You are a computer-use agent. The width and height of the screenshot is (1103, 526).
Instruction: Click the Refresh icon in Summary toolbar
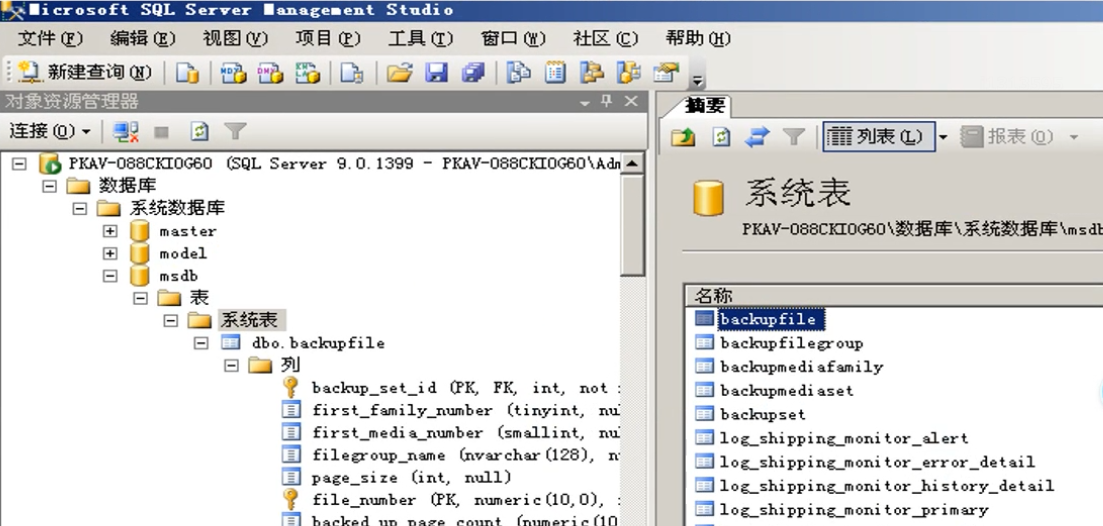pos(721,136)
